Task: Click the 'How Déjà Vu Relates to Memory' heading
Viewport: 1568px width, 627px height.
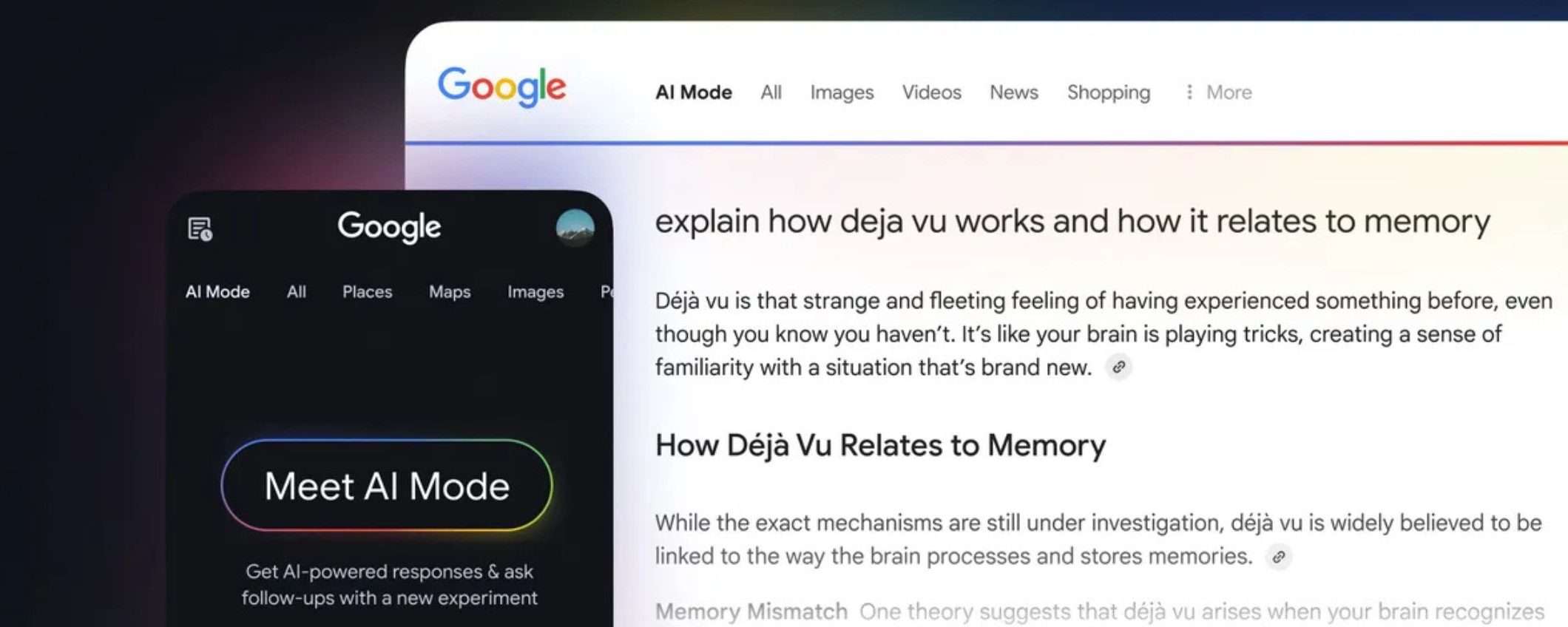Action: point(880,445)
